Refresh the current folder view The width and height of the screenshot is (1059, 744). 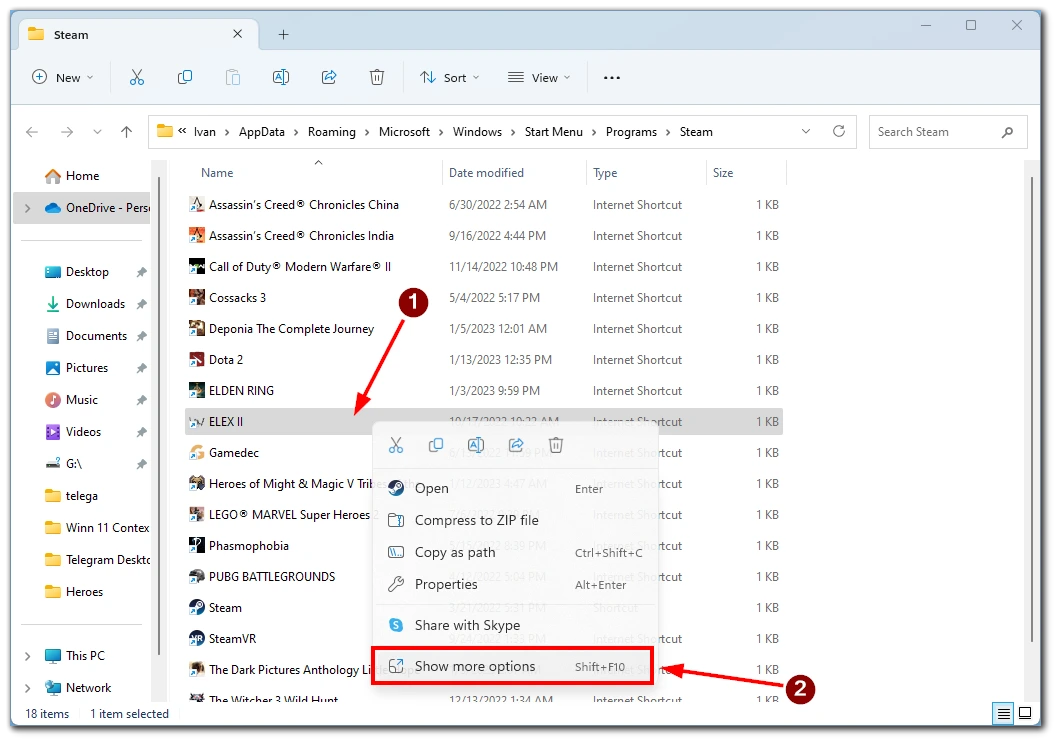[839, 131]
